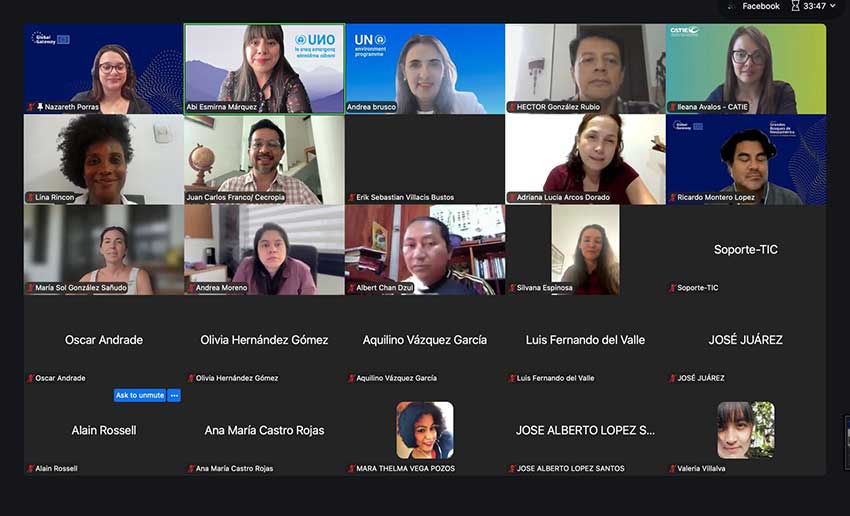
Task: Click the Ileana Avalos - CATIE video tile
Action: (x=746, y=69)
